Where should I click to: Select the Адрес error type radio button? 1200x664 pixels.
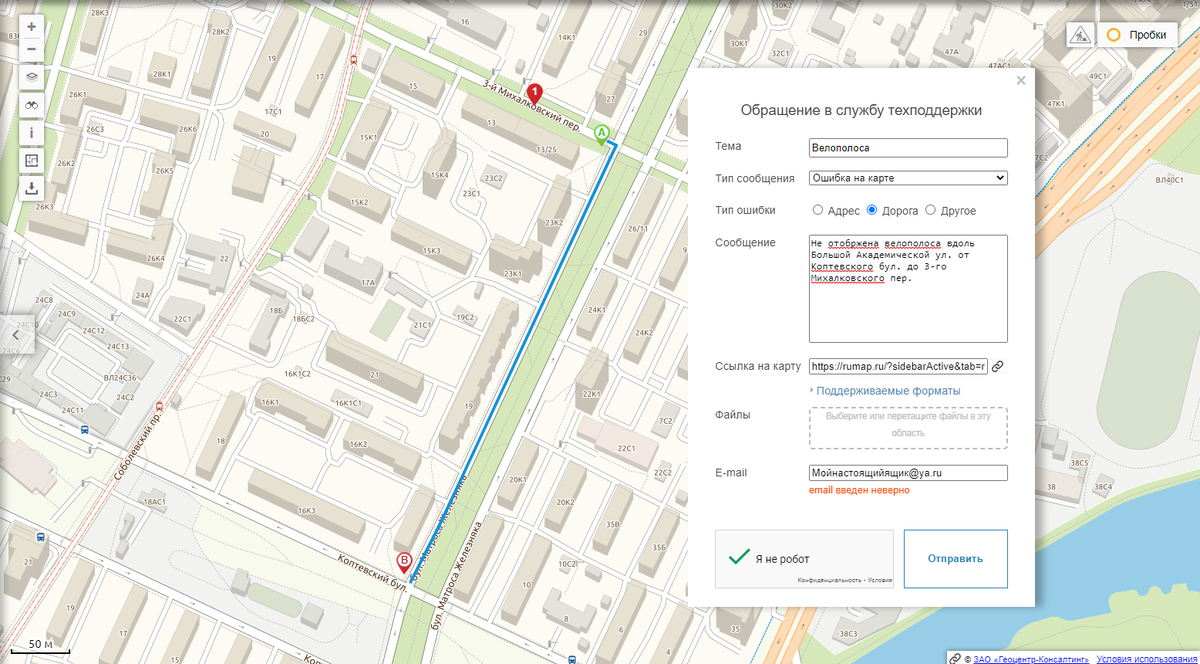(816, 210)
